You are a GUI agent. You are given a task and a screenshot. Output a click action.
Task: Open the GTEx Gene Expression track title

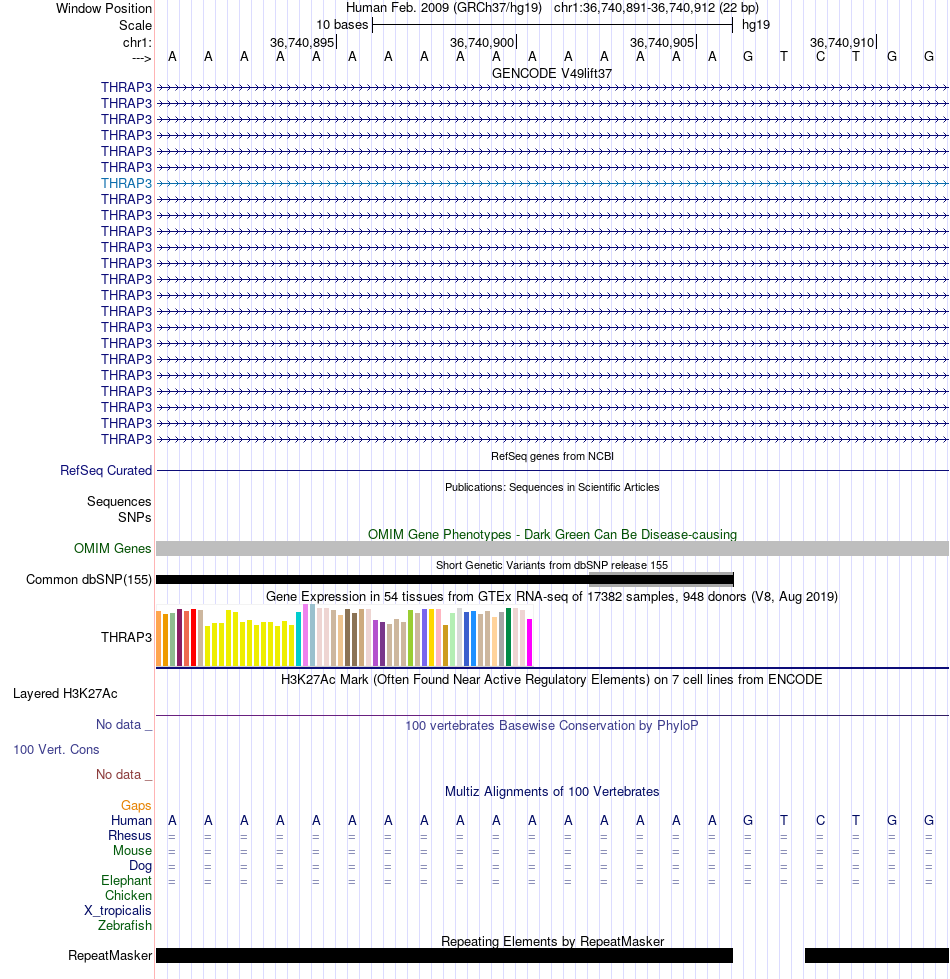coord(552,596)
